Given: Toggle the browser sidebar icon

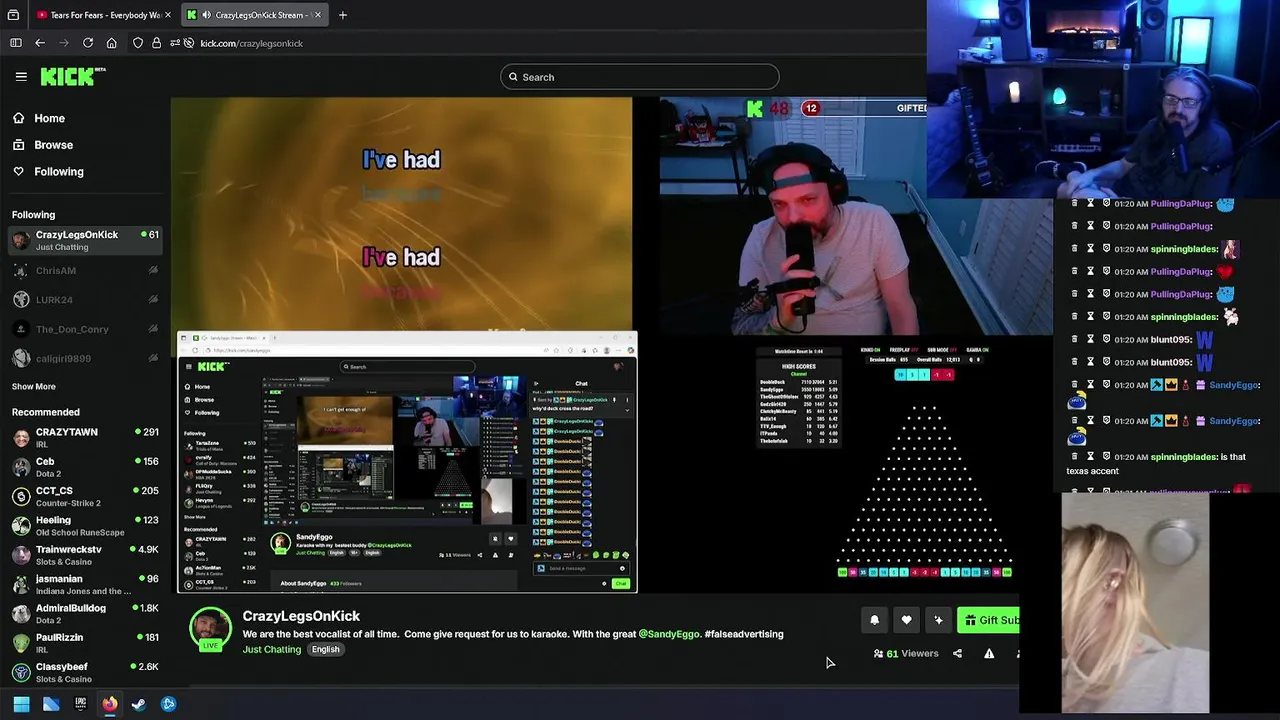Looking at the screenshot, I should [x=16, y=43].
